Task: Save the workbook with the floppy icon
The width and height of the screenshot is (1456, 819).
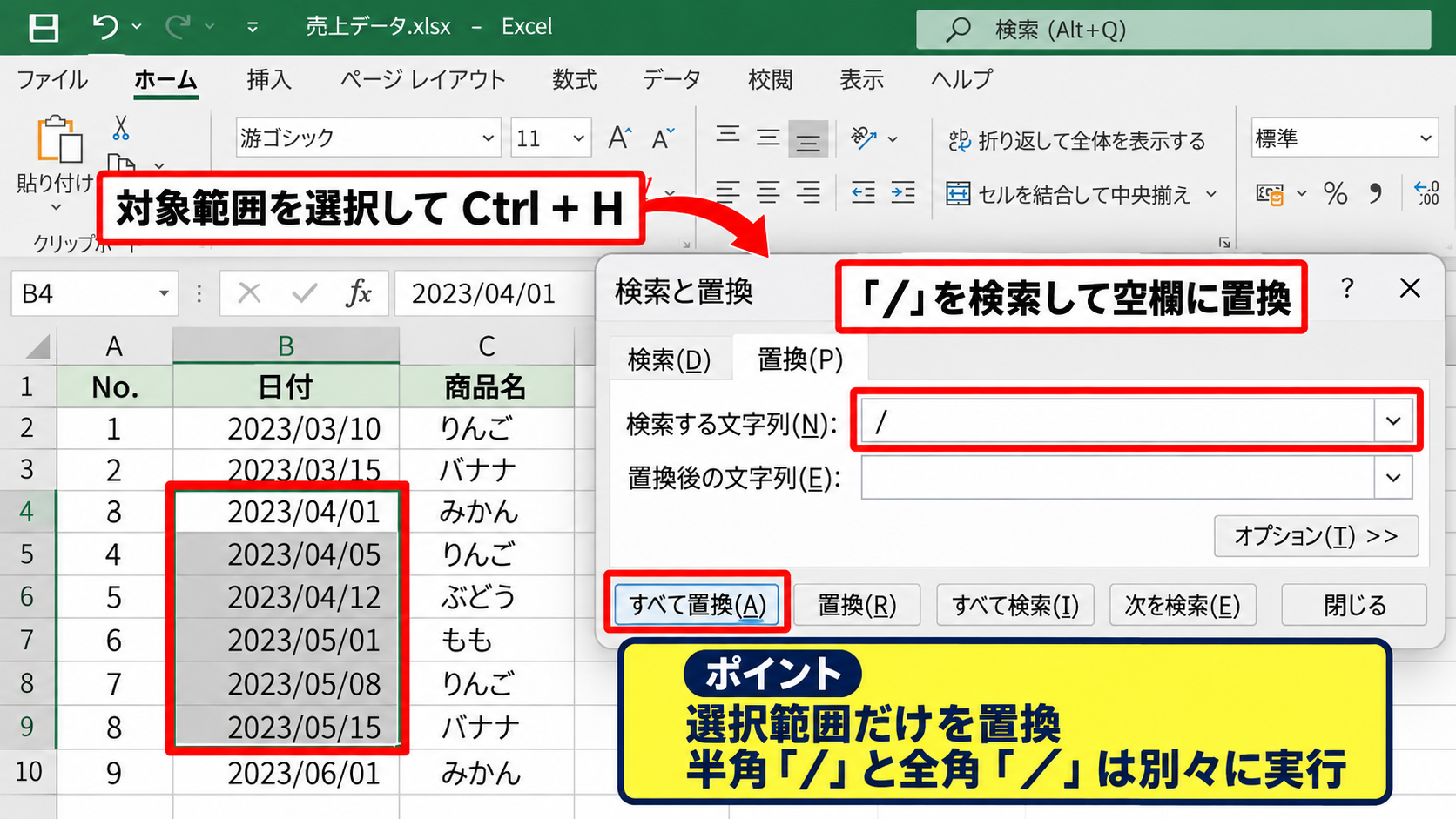Action: pyautogui.click(x=43, y=28)
